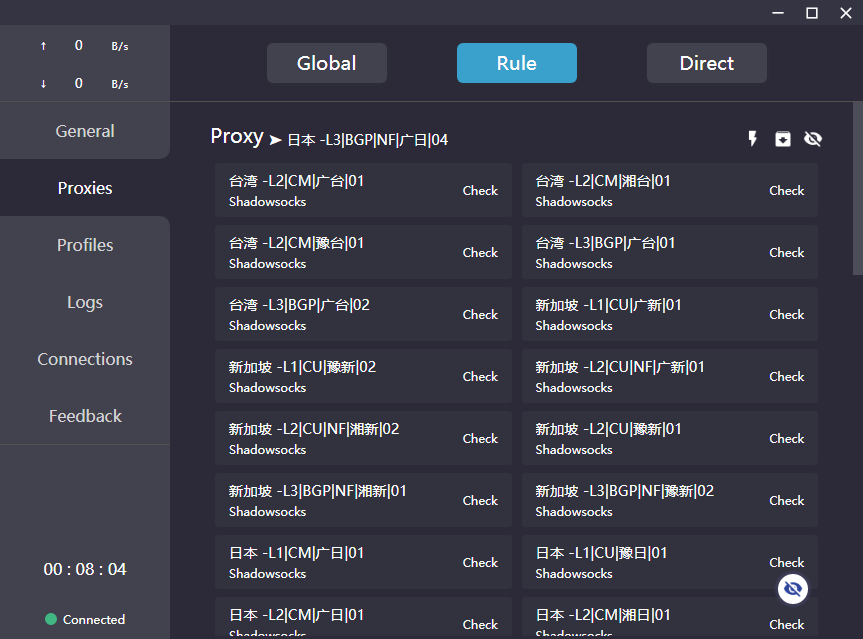Click the proxy list vertical scrollbar
863x639 pixels.
857,190
